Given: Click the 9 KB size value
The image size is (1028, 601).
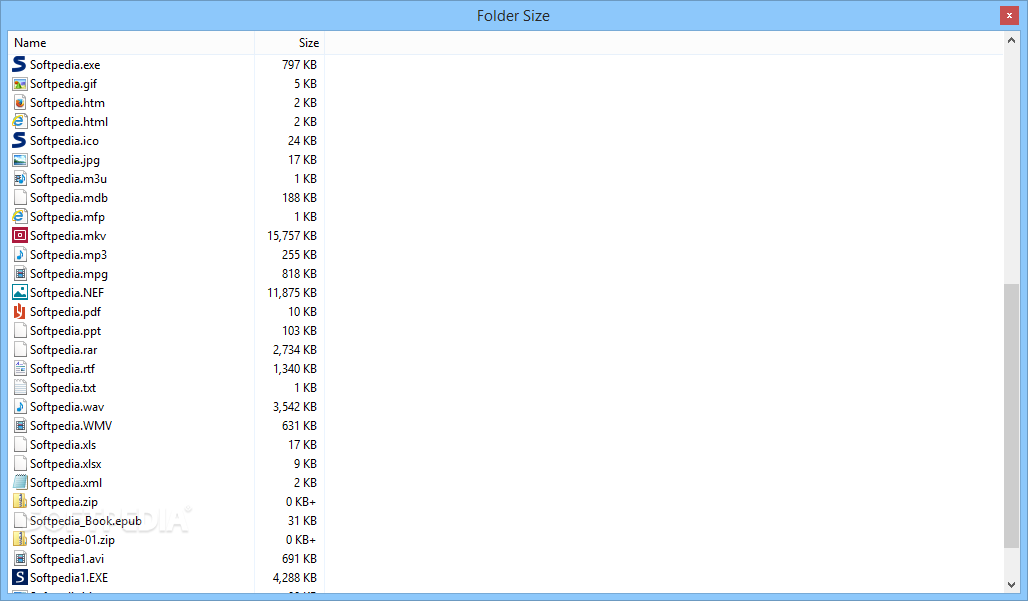Looking at the screenshot, I should coord(306,464).
